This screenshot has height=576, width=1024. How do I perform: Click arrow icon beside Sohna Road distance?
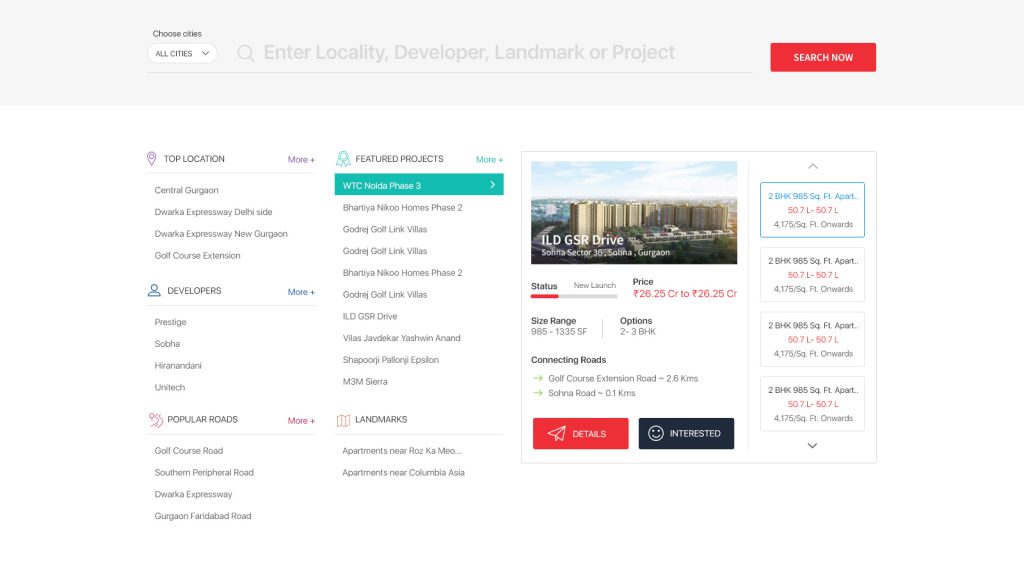coord(537,393)
